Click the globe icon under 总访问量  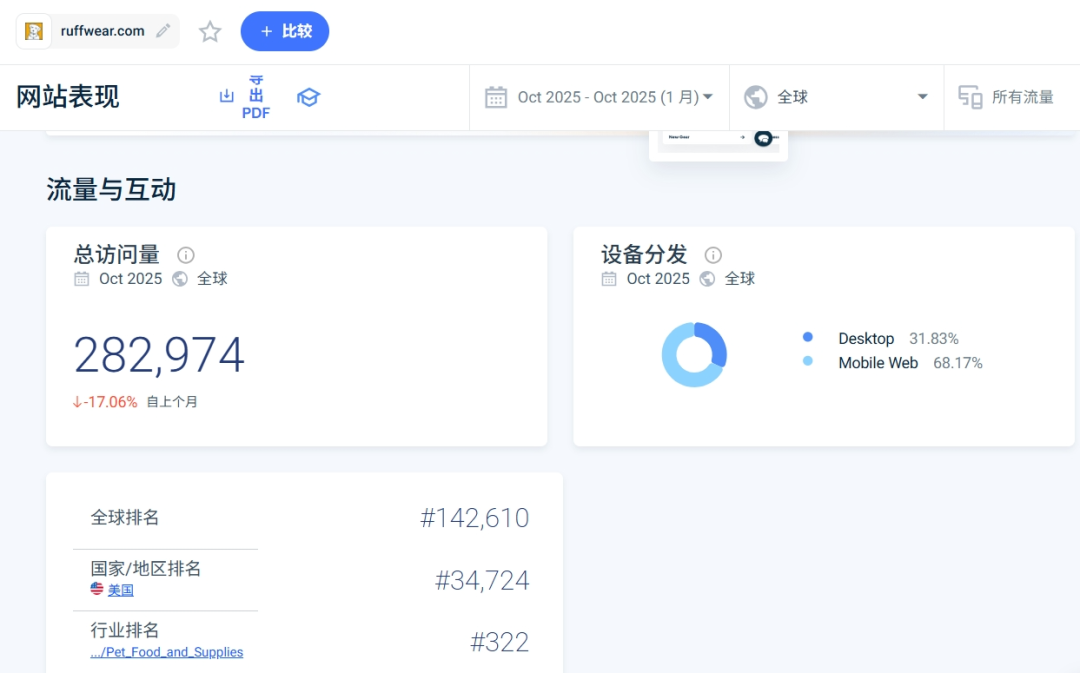click(x=180, y=279)
